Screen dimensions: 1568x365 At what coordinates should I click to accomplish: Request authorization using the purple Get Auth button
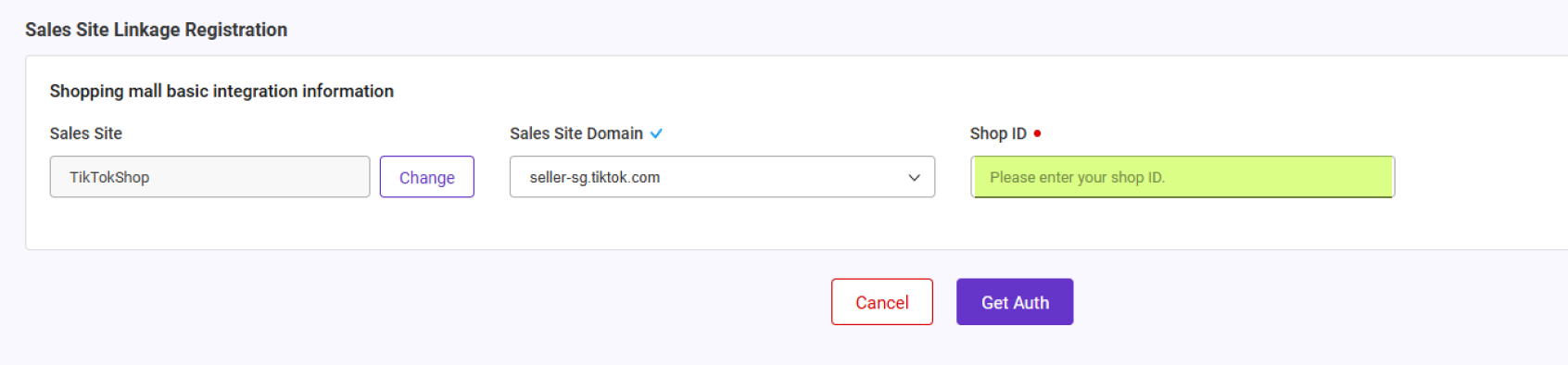pyautogui.click(x=1015, y=302)
